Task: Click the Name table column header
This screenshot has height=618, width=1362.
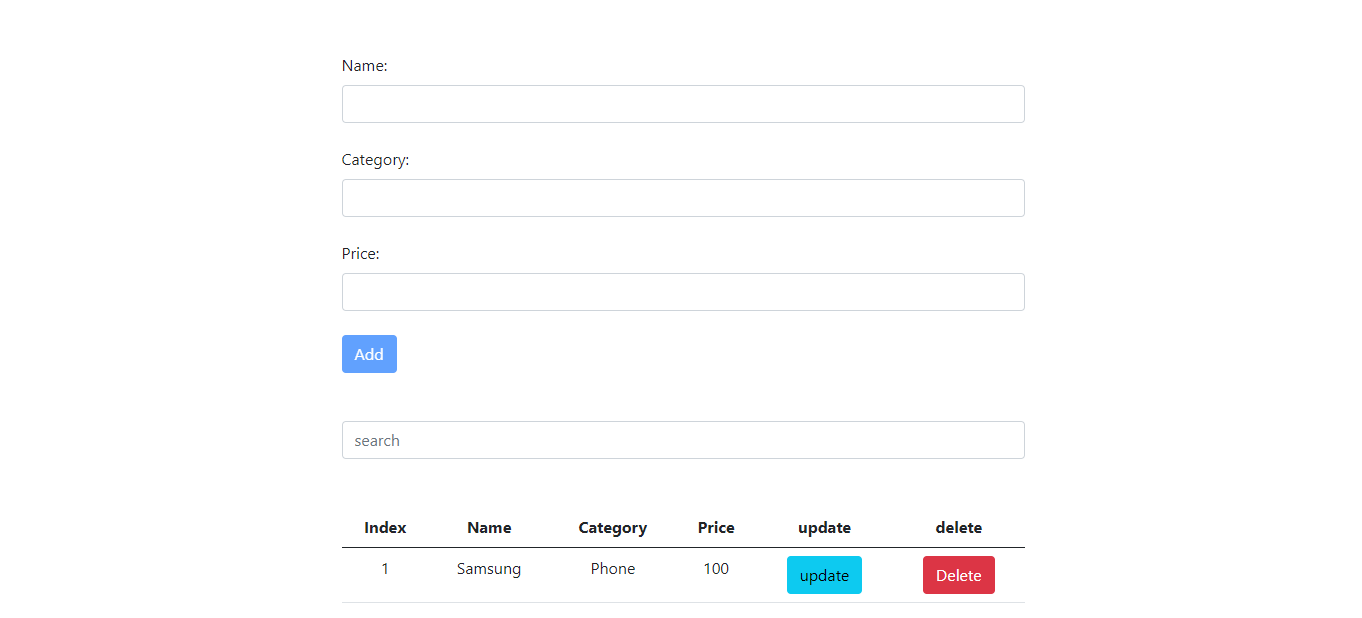Action: 489,527
